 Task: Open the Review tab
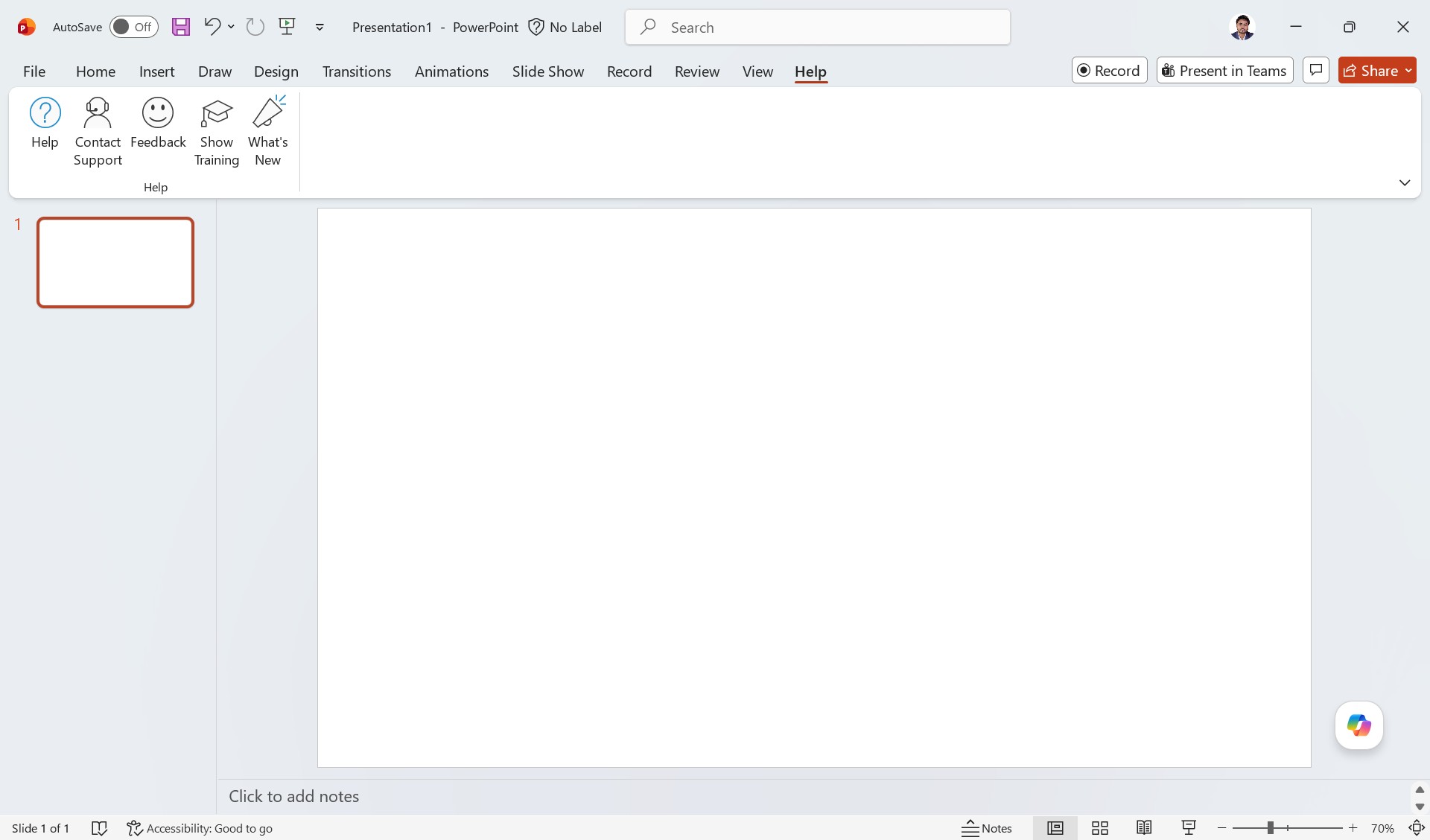pyautogui.click(x=697, y=71)
